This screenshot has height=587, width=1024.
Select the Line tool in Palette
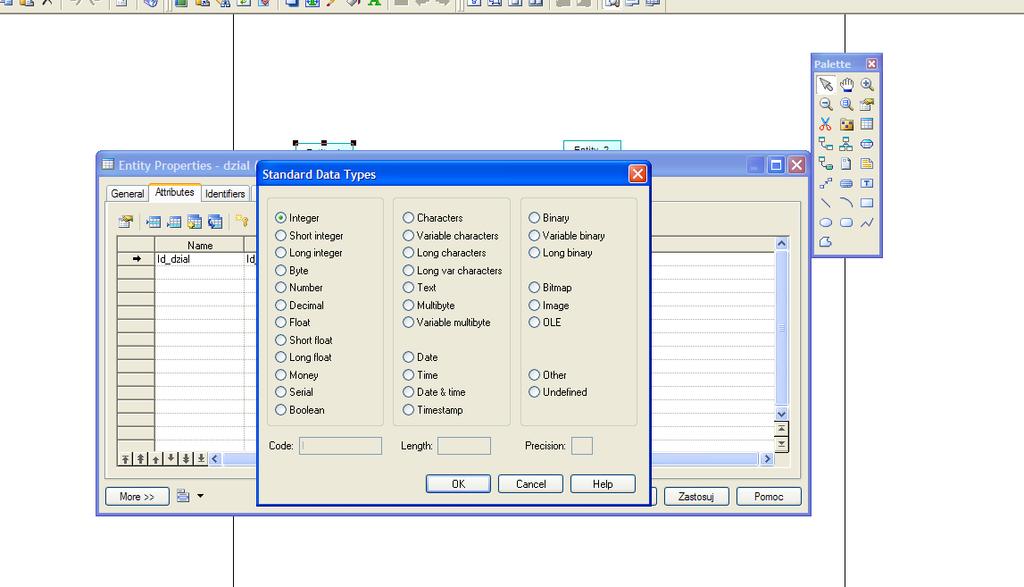825,203
